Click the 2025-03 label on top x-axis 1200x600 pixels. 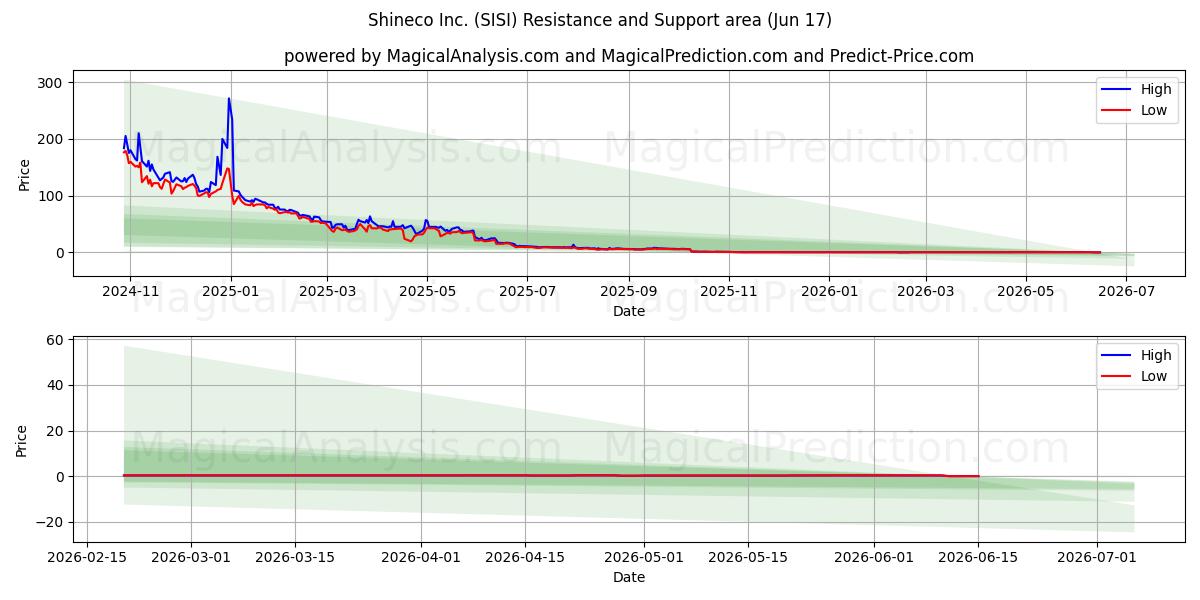coord(327,292)
